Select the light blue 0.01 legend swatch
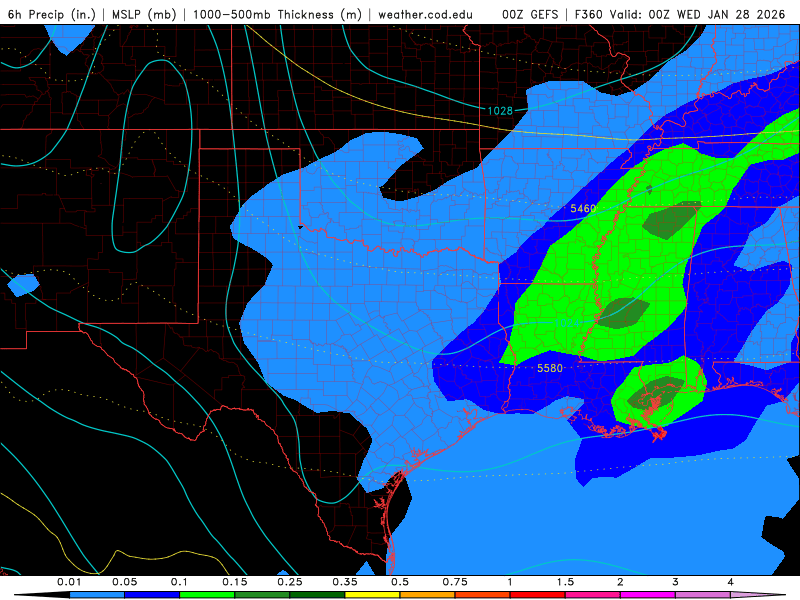Screen dimensions: 800x600 tap(97, 595)
